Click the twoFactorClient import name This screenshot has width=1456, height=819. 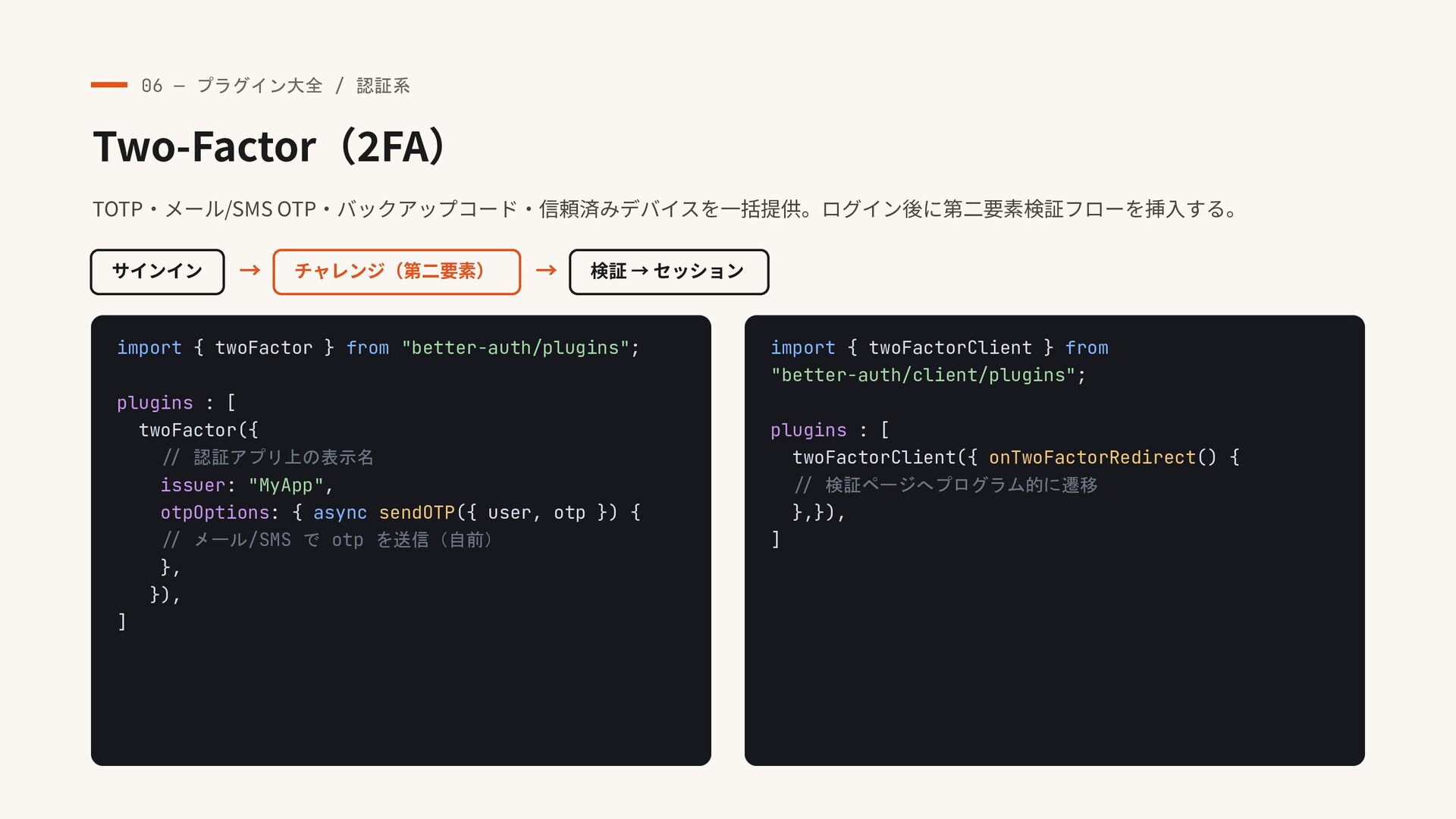[950, 348]
